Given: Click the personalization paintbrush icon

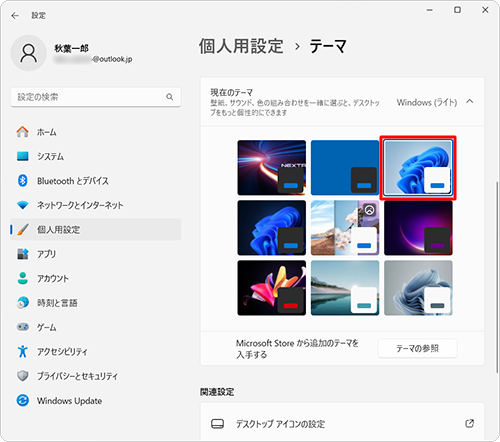Looking at the screenshot, I should point(23,230).
